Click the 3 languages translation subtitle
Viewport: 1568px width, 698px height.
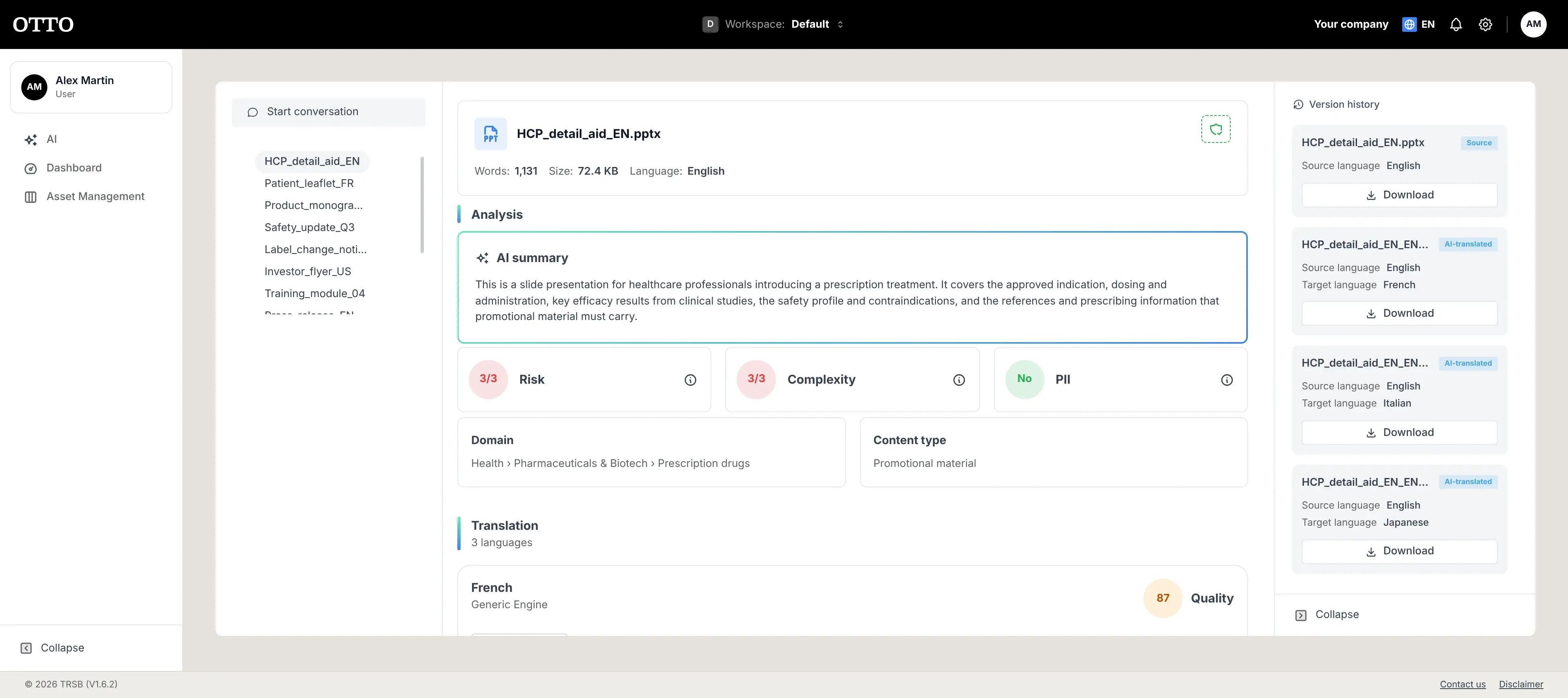tap(501, 542)
